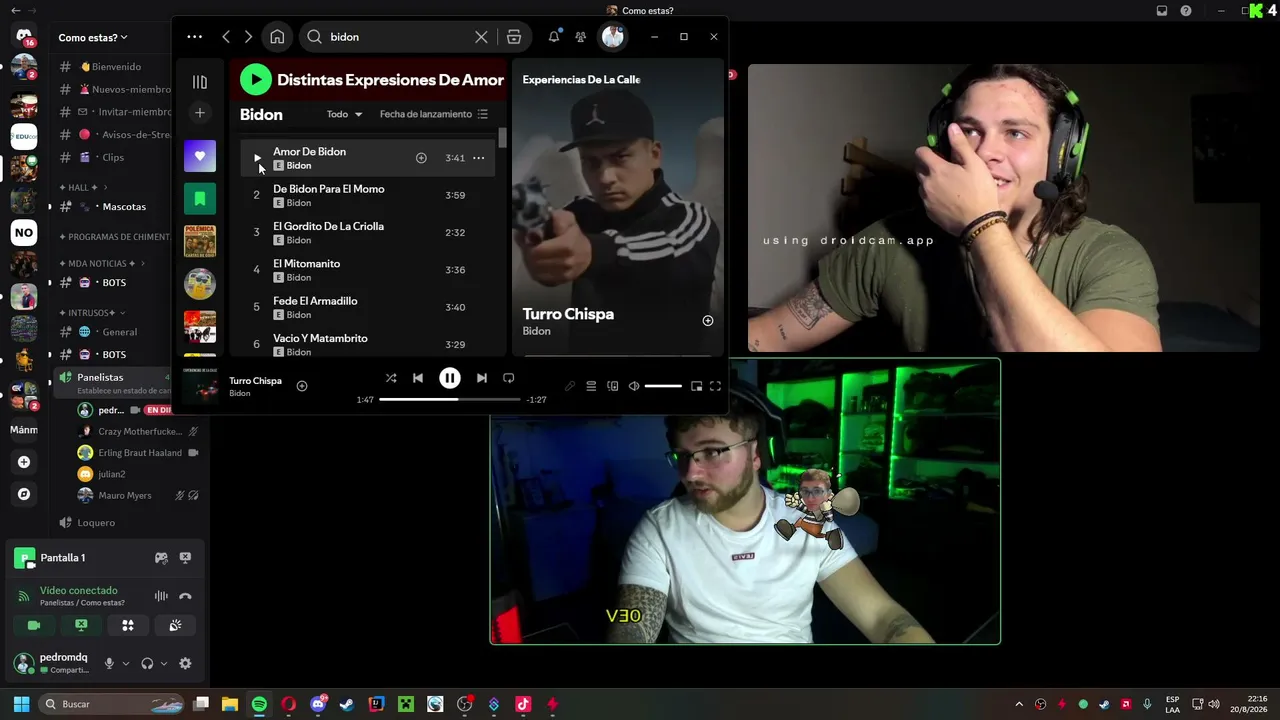Viewport: 1280px width, 720px height.
Task: Open the Fecha de lanzamiento sort menu
Action: click(434, 114)
